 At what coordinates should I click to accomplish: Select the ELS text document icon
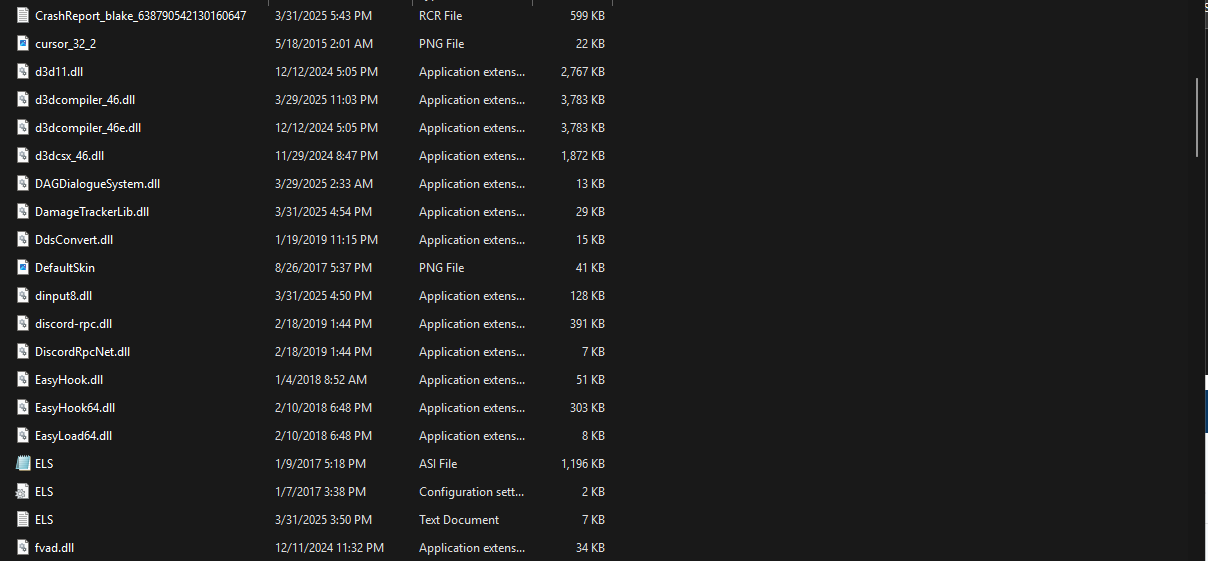tap(23, 520)
